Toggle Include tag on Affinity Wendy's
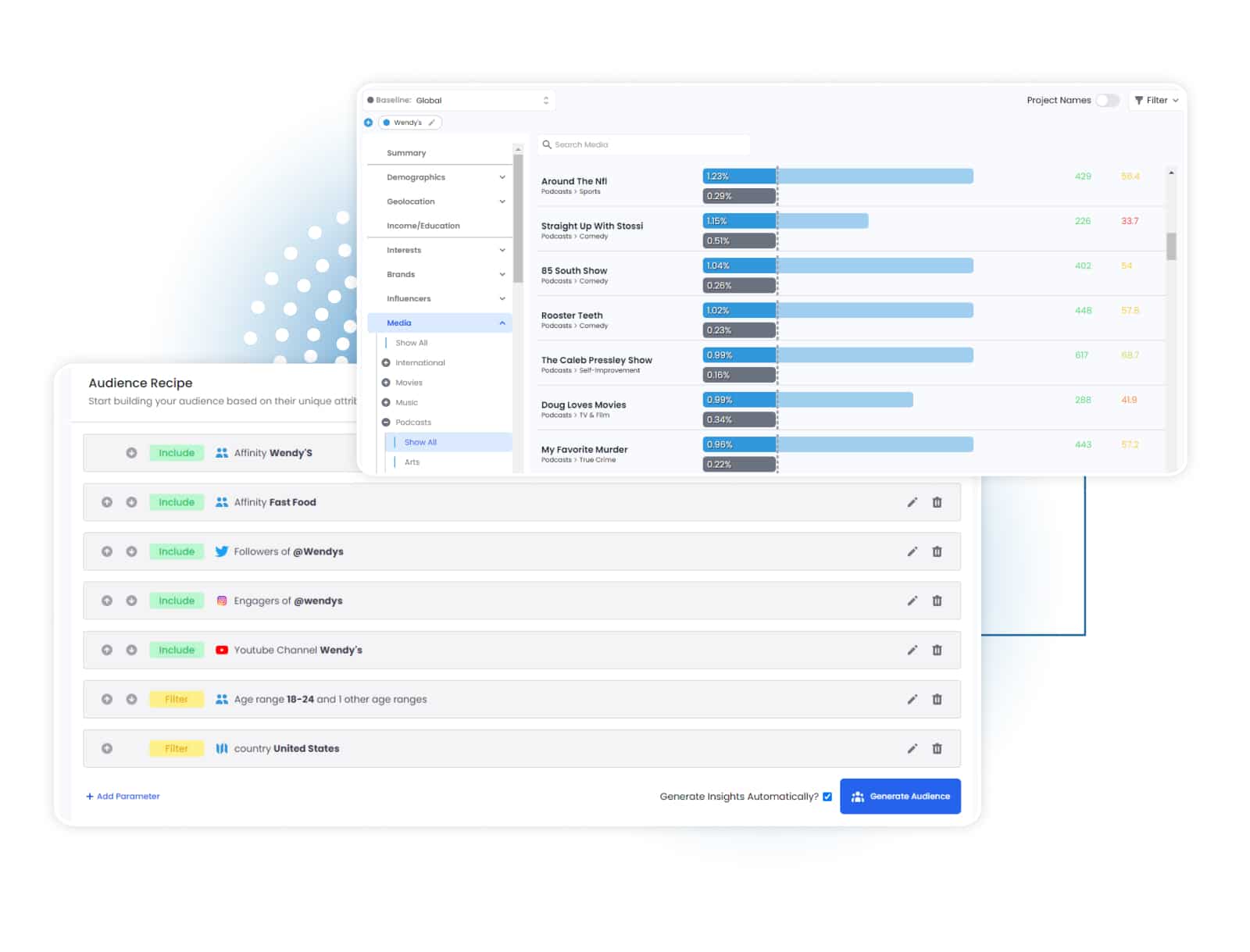1250x952 pixels. (x=177, y=453)
